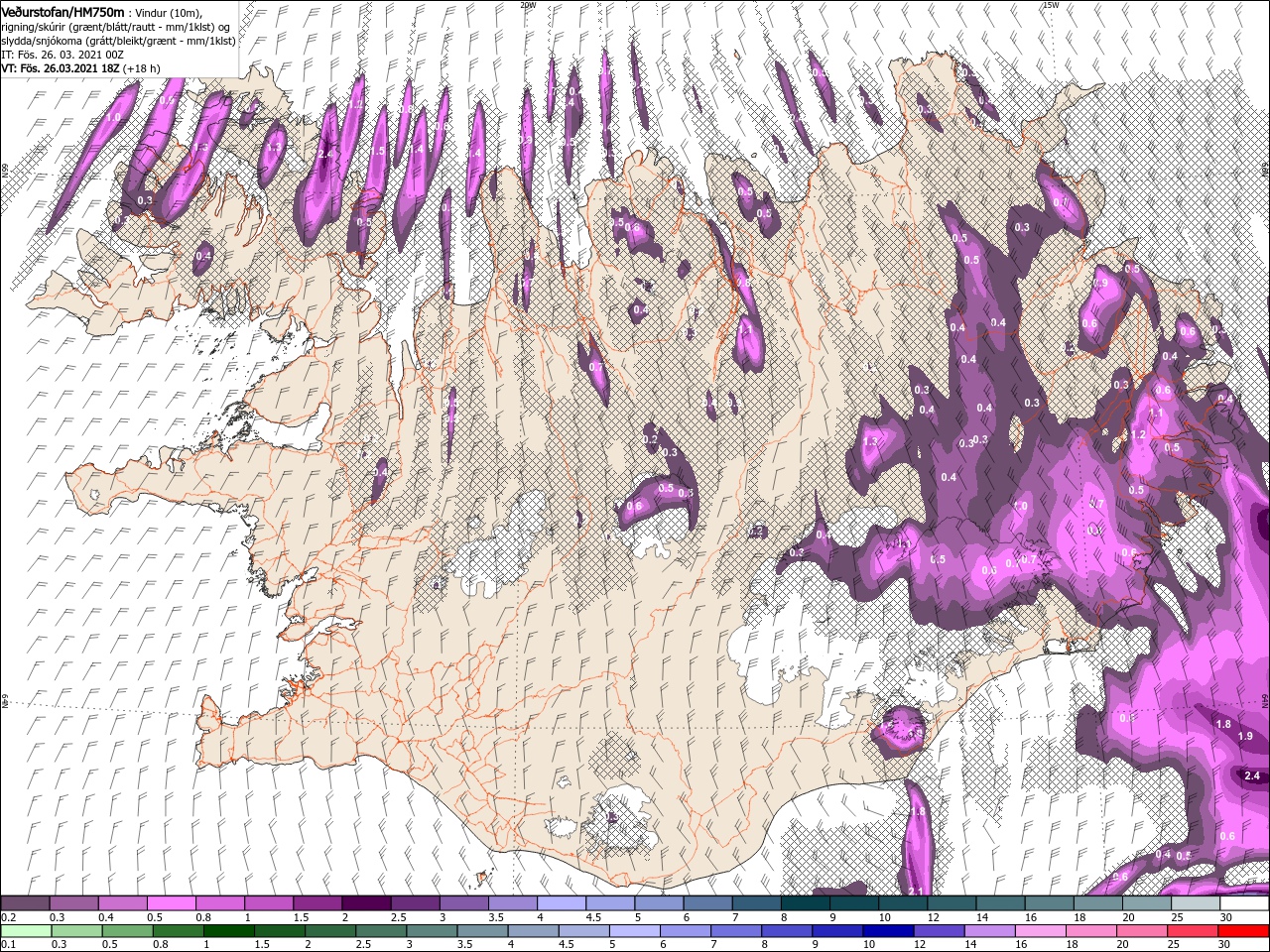This screenshot has height=952, width=1270.
Task: Pick the rain scale swatch between 0.8 and 1
Action: (x=178, y=930)
